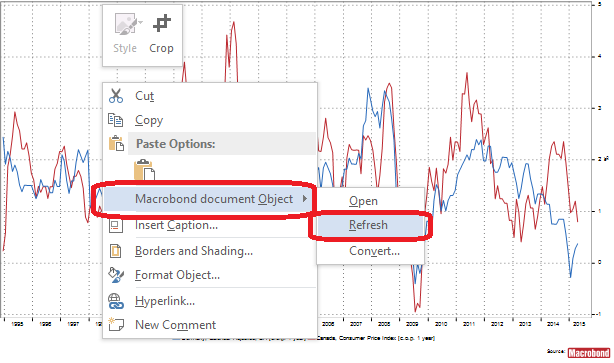Click the New Comment note icon
Image resolution: width=614 pixels, height=363 pixels.
pyautogui.click(x=116, y=324)
